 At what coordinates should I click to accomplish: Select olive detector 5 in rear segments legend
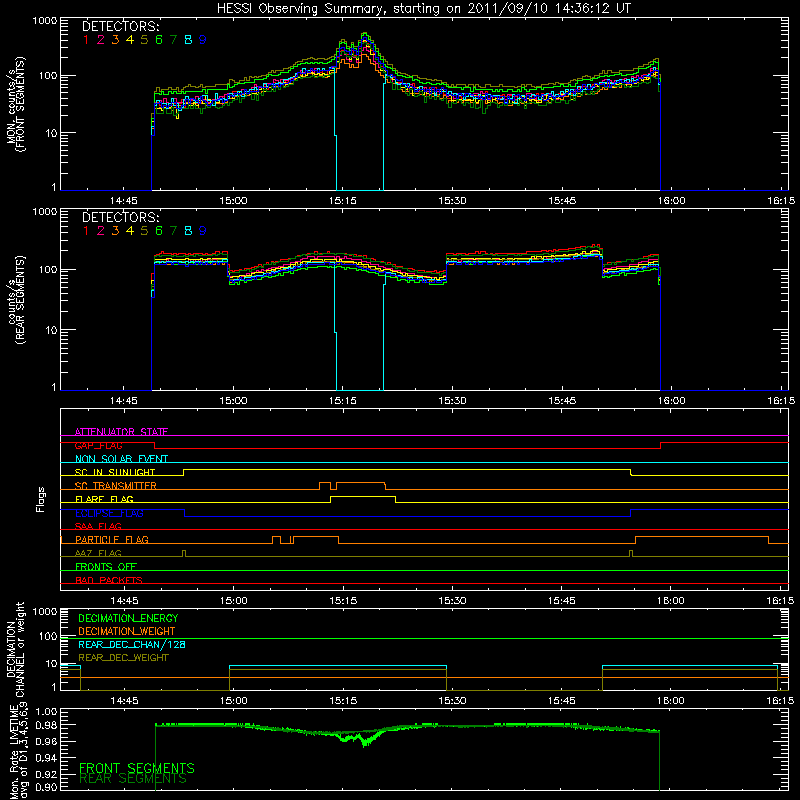144,231
